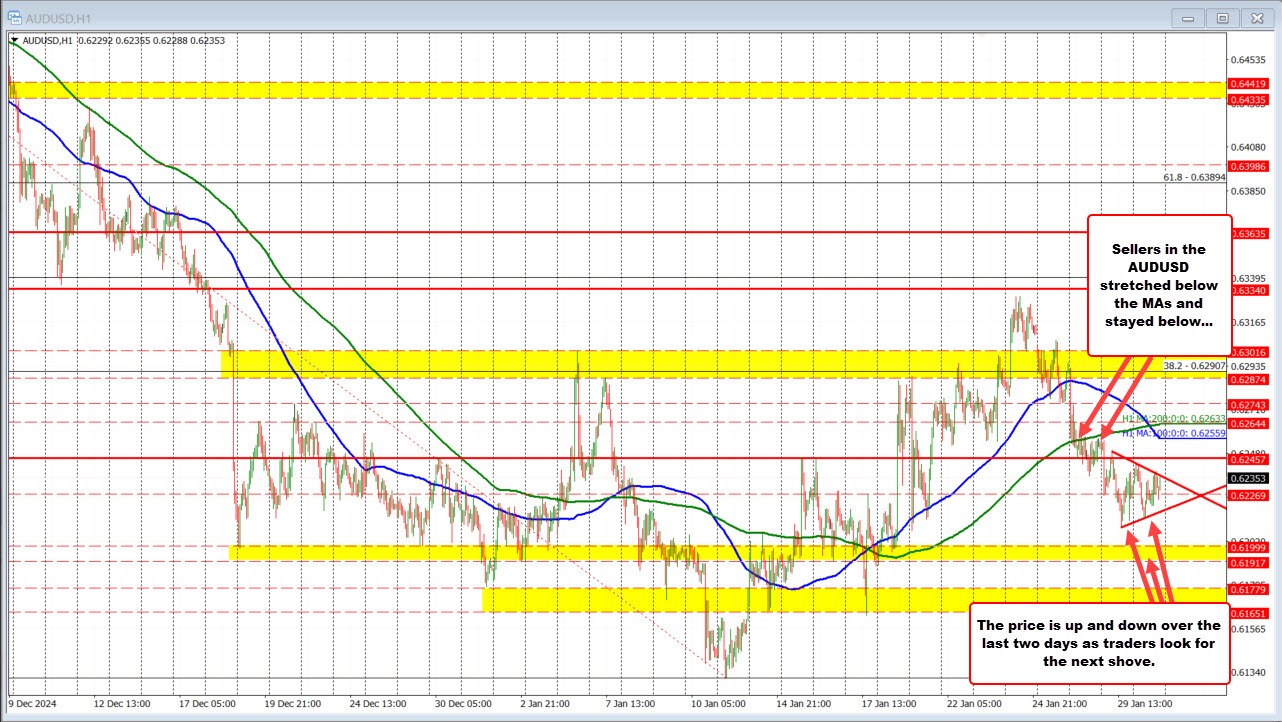1282x722 pixels.
Task: Collapse the OHLC quote line via the black triangle
Action: tap(12, 41)
